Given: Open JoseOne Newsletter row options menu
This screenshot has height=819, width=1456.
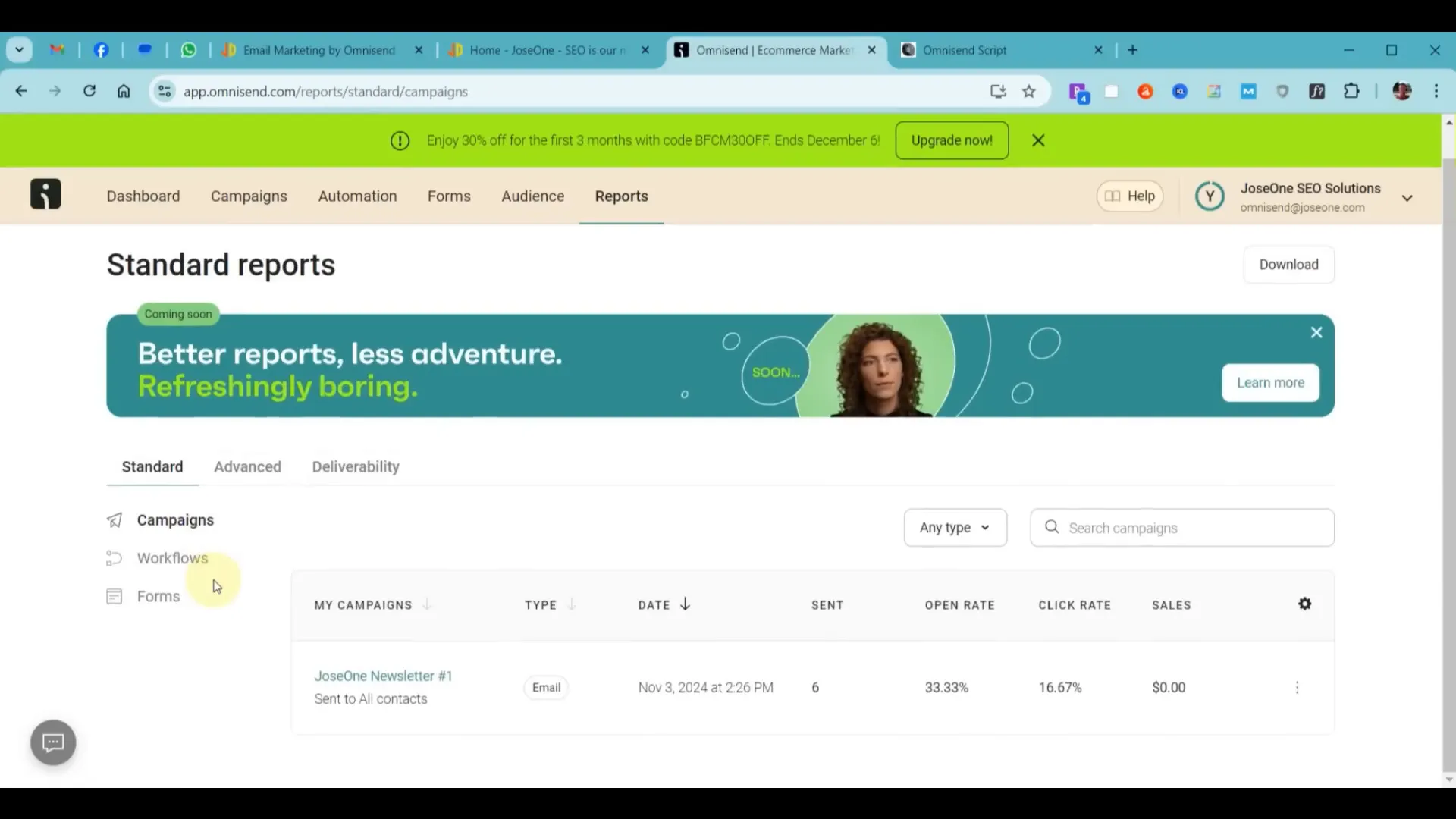Looking at the screenshot, I should click(x=1297, y=687).
